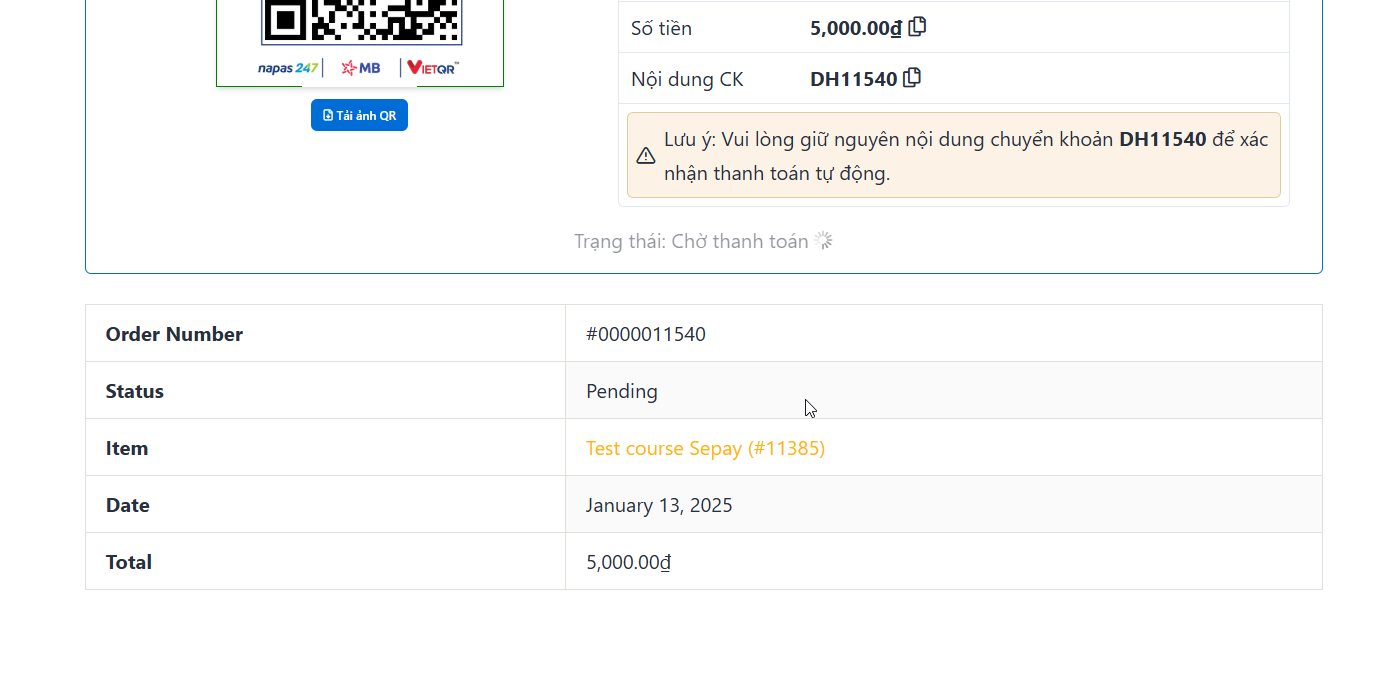This screenshot has width=1383, height=680.
Task: Click the MB bank logo
Action: (360, 68)
